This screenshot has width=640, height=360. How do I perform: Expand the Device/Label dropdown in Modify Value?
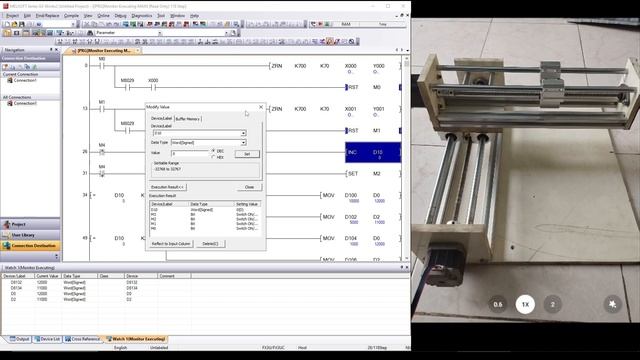(243, 133)
